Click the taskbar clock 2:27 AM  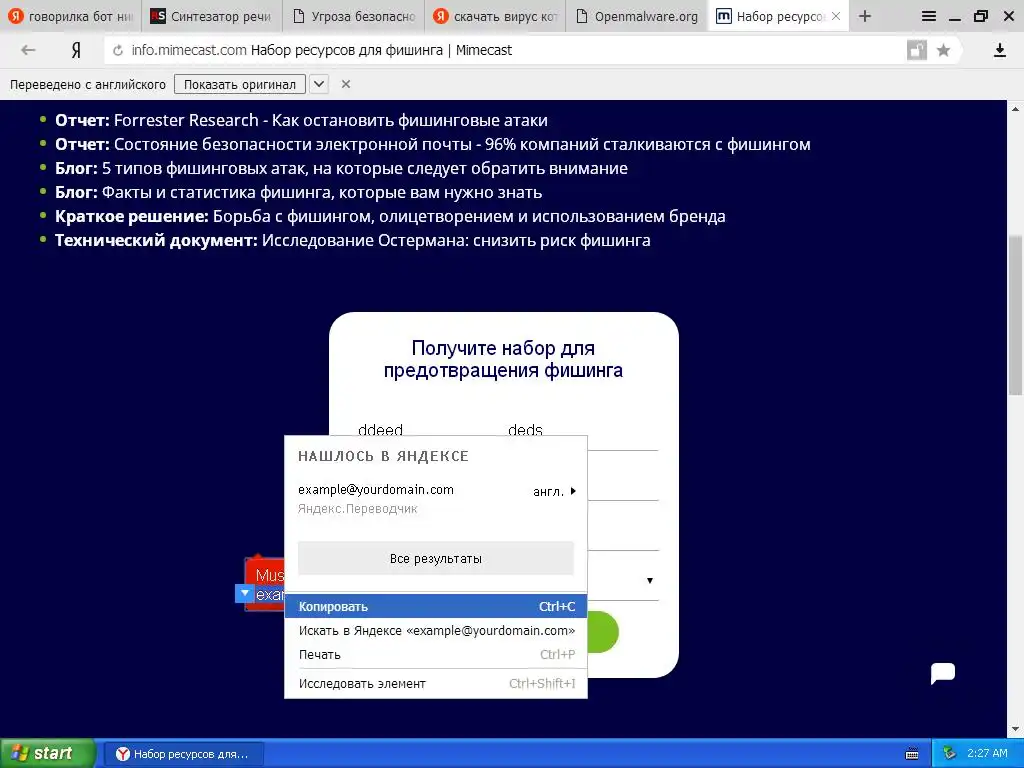pos(987,754)
